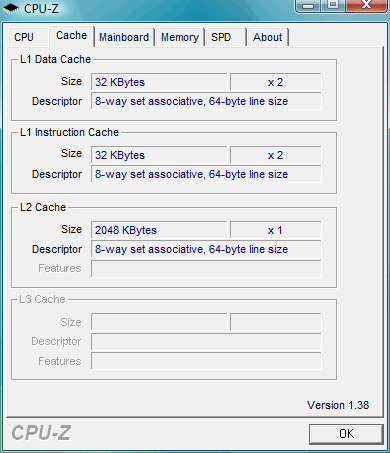Viewport: 390px width, 453px height.
Task: Click the L1 Instruction Cache group label
Action: click(69, 132)
